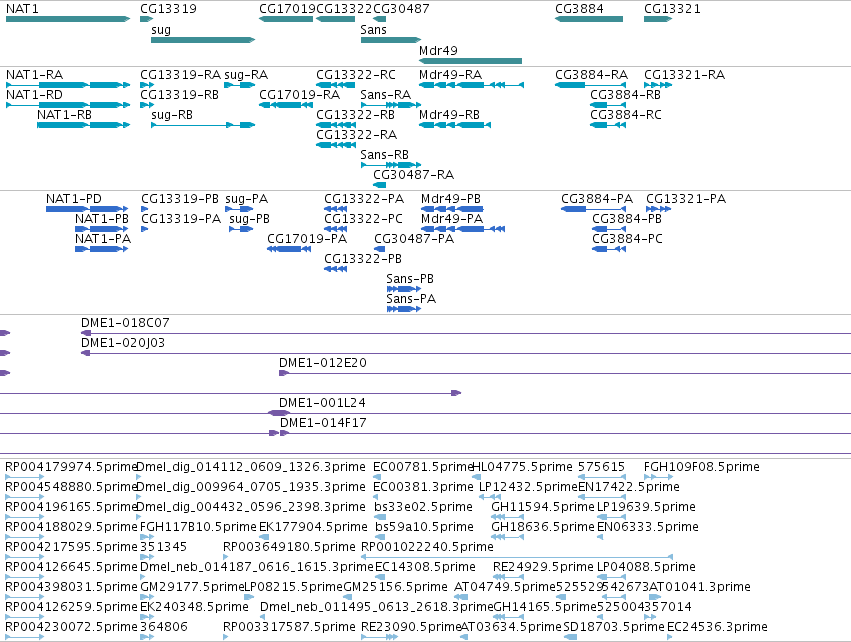Select protein CG13321-PA label
The height and width of the screenshot is (642, 851).
pyautogui.click(x=685, y=199)
